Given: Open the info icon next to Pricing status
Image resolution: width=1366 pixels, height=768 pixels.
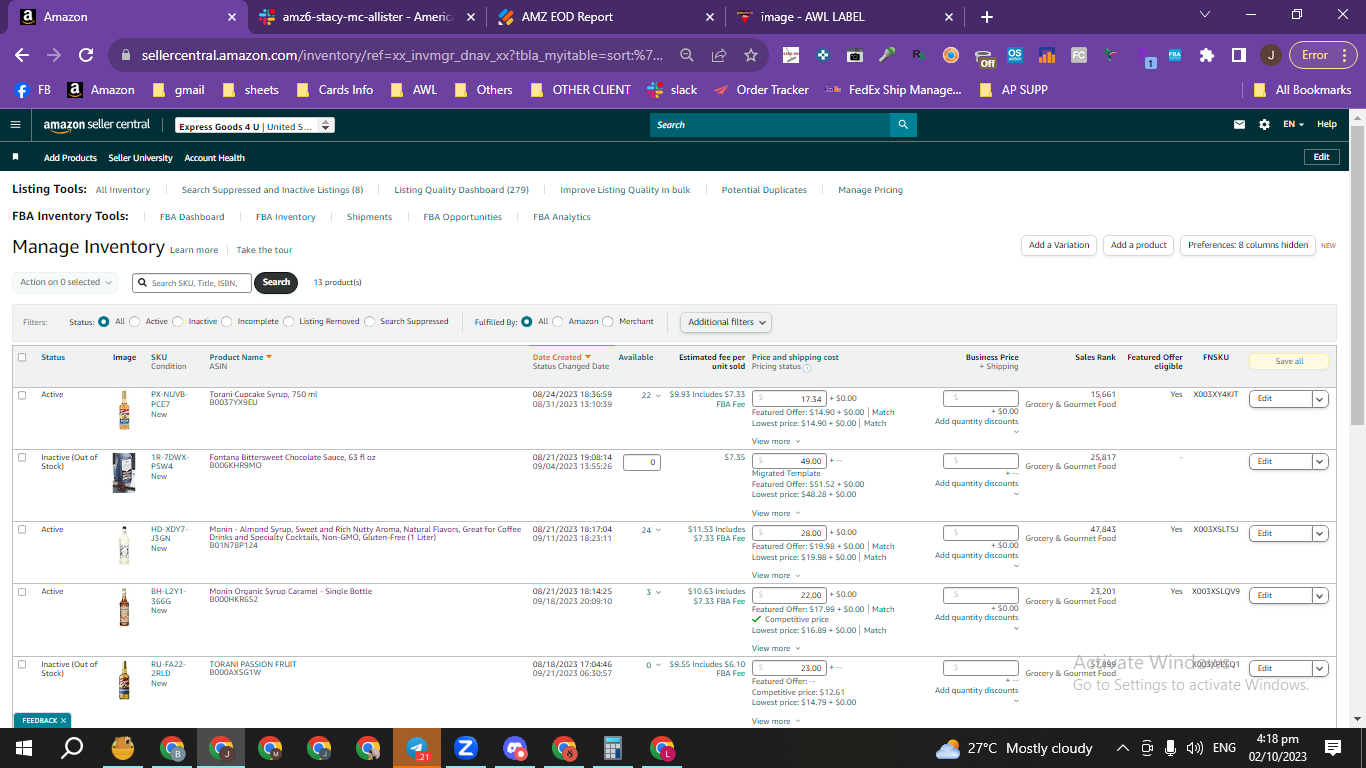Looking at the screenshot, I should coord(807,368).
